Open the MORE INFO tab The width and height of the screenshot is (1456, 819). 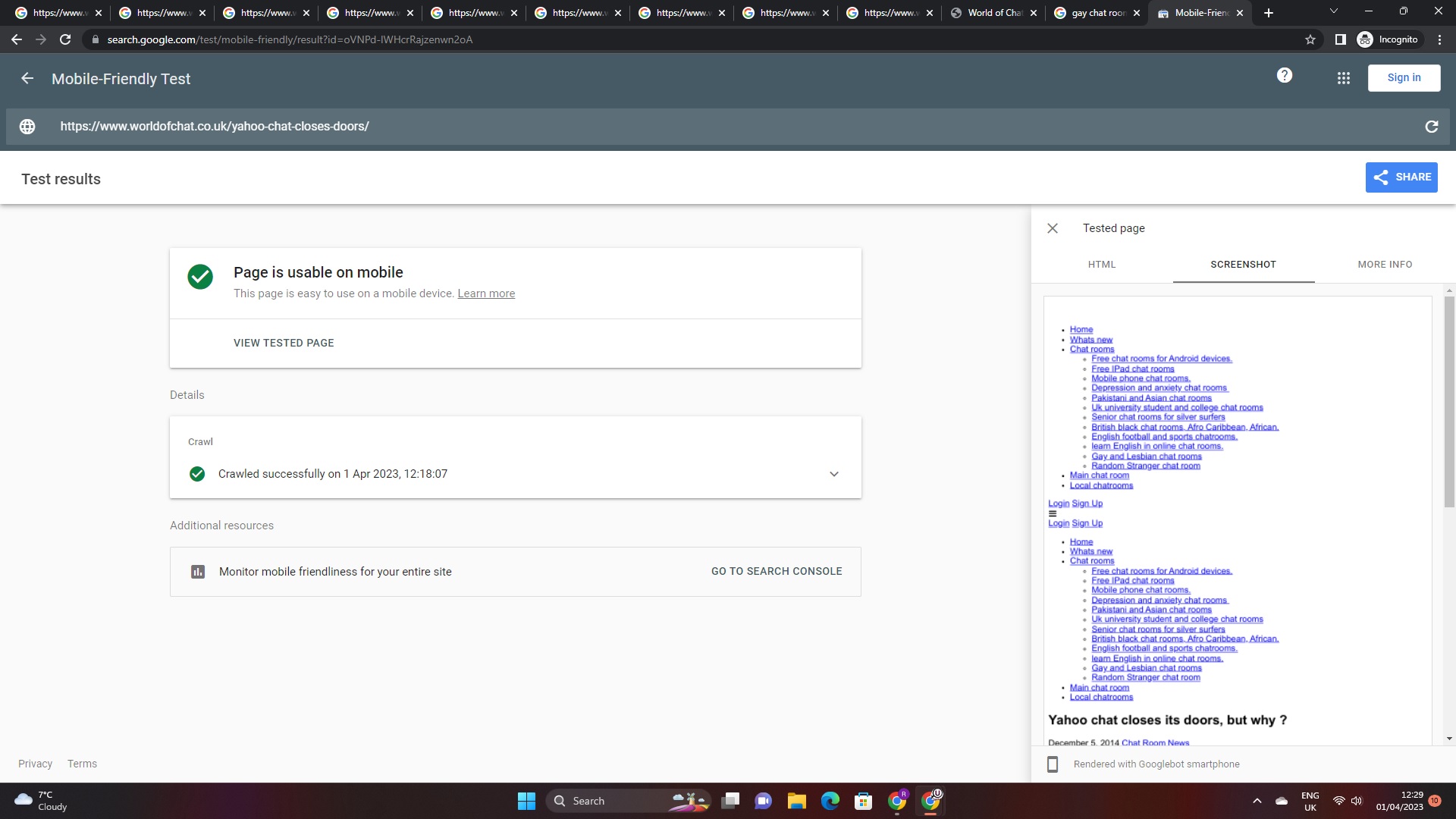pos(1385,265)
